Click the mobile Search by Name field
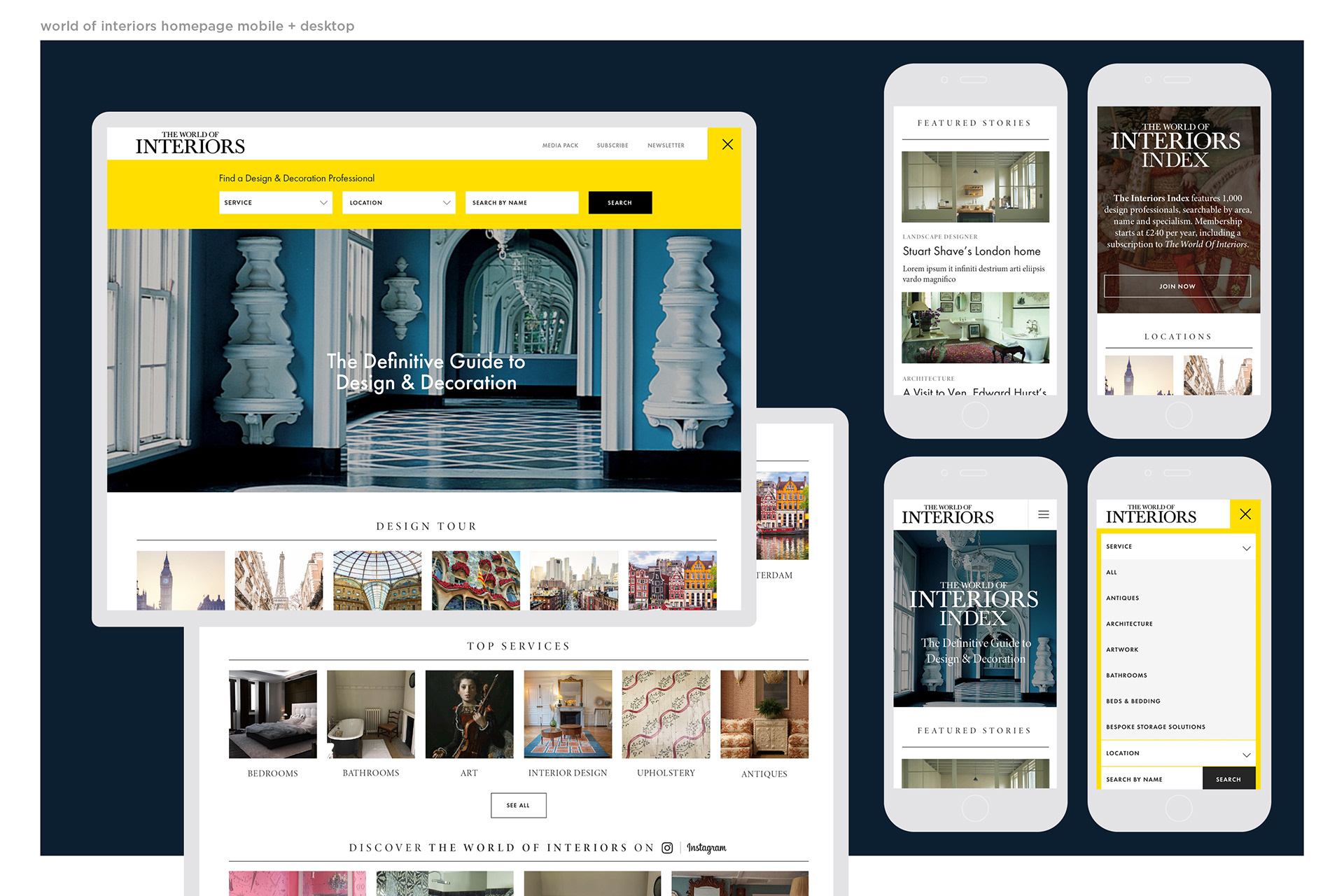Screen dimensions: 1344x896 [x=1151, y=779]
